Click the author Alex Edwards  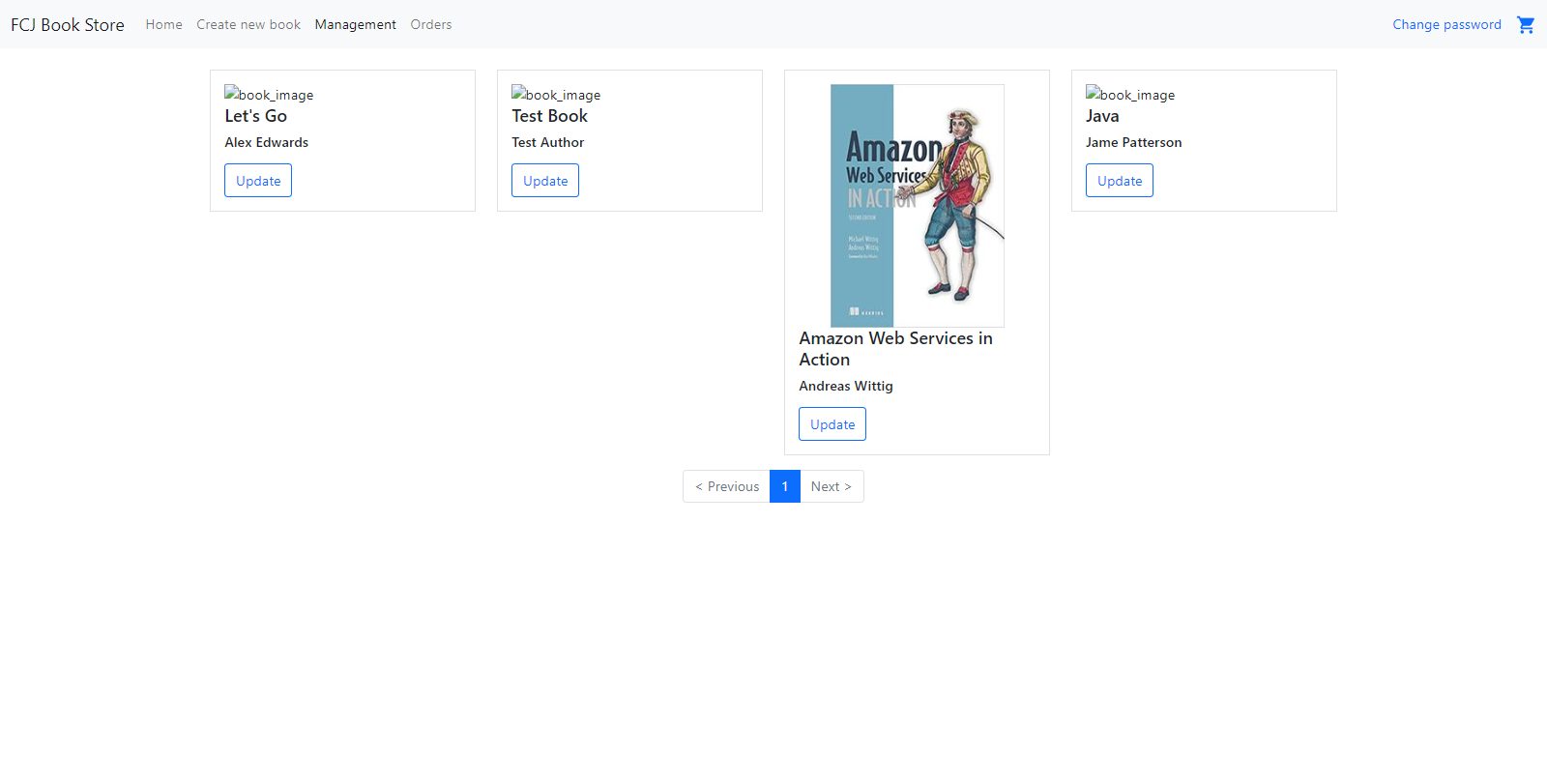(x=267, y=142)
